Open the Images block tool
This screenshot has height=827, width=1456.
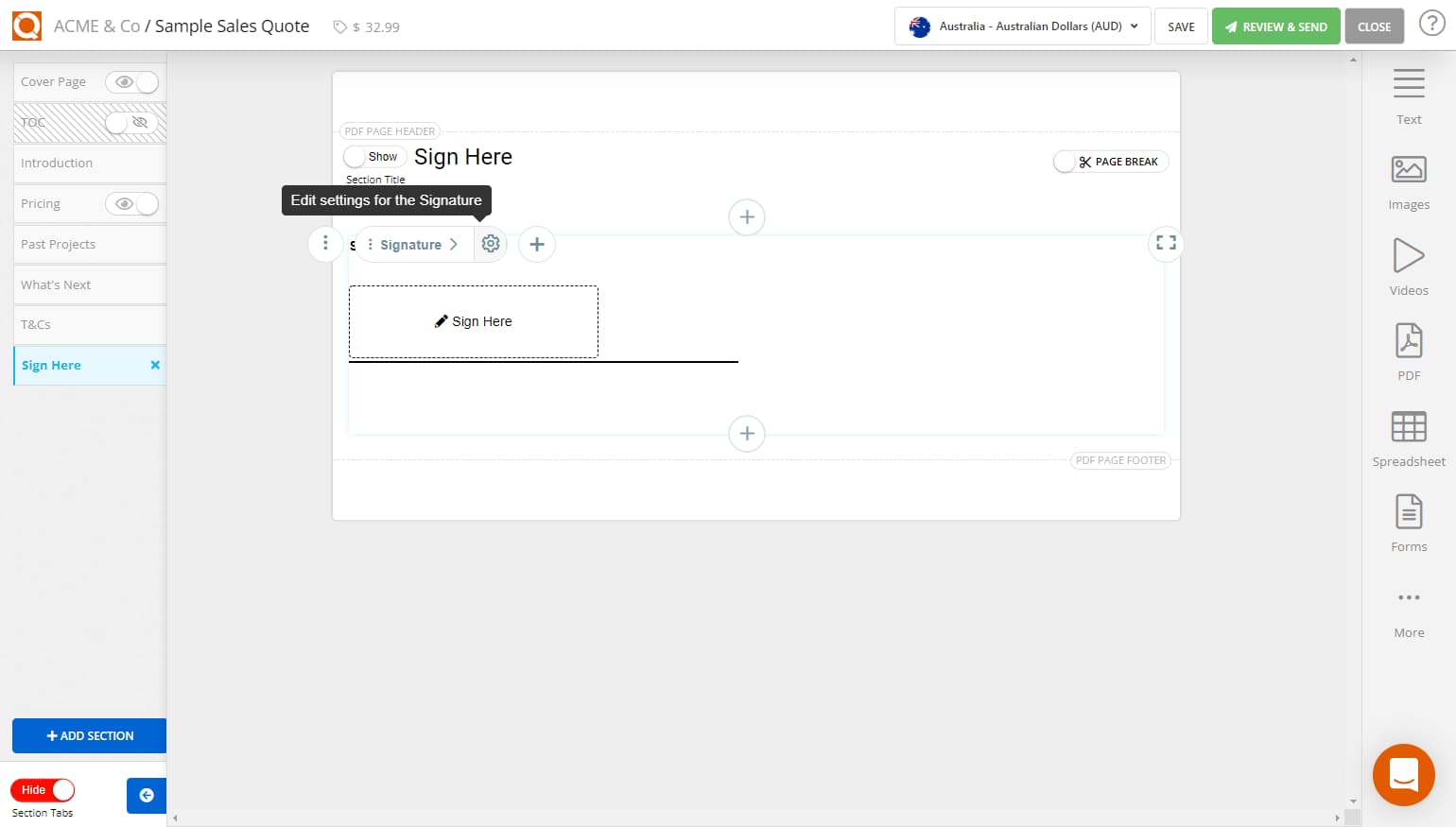pyautogui.click(x=1408, y=180)
